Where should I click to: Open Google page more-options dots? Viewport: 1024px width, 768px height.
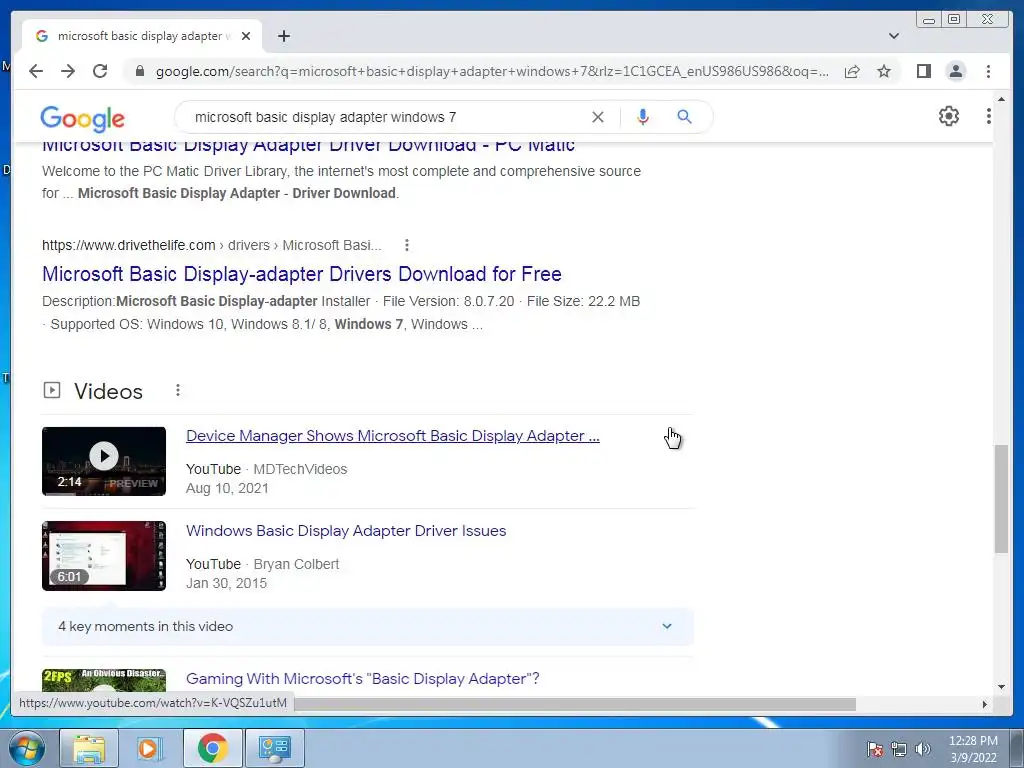click(989, 116)
